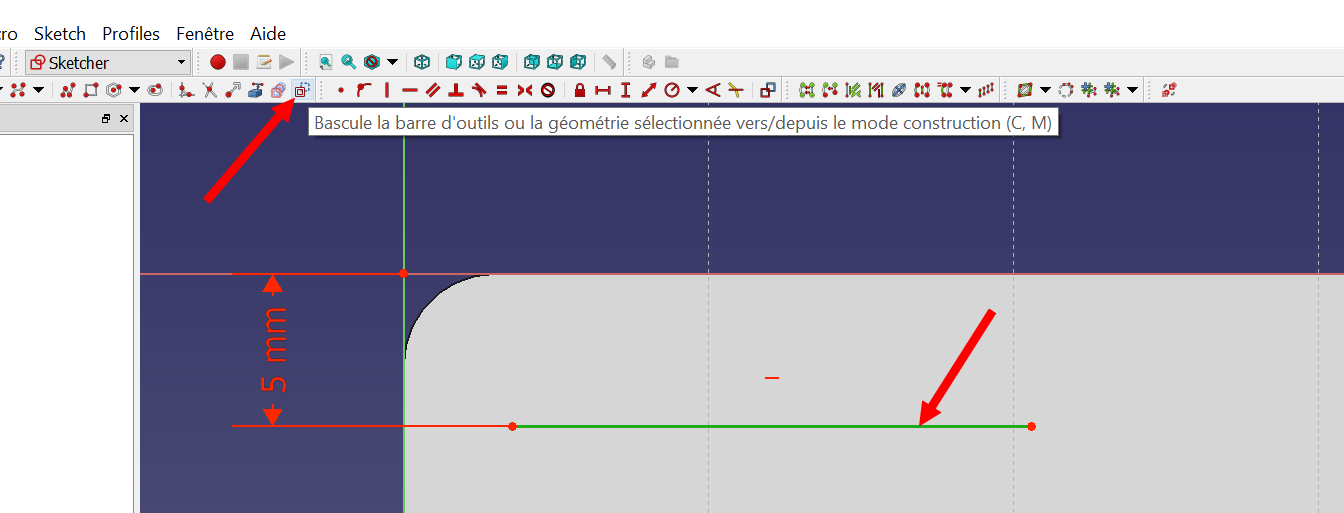Image resolution: width=1344 pixels, height=513 pixels.
Task: Select the trim edge tool
Action: click(209, 90)
